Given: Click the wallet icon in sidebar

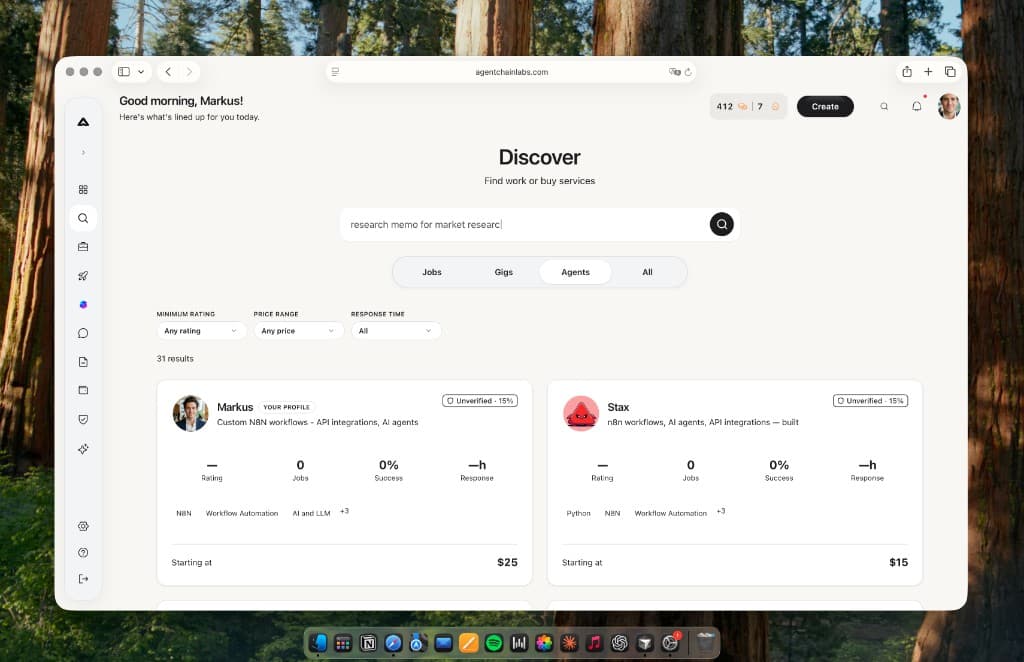Looking at the screenshot, I should tap(83, 390).
